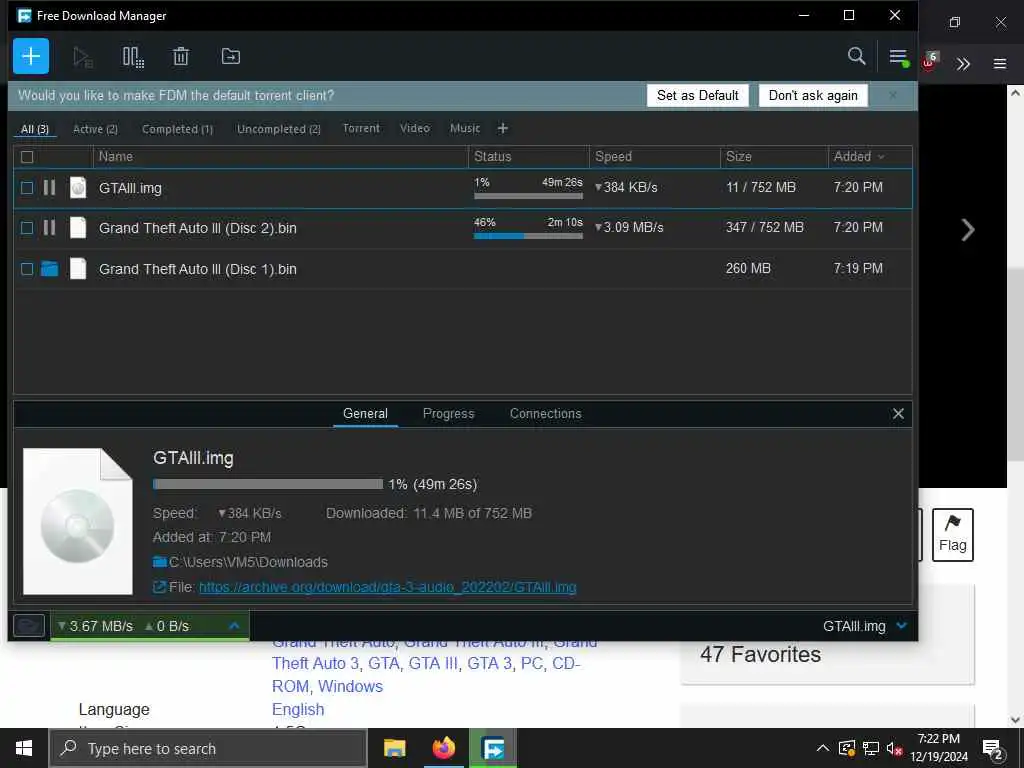Select the Completed (1) filter tab

[x=178, y=129]
